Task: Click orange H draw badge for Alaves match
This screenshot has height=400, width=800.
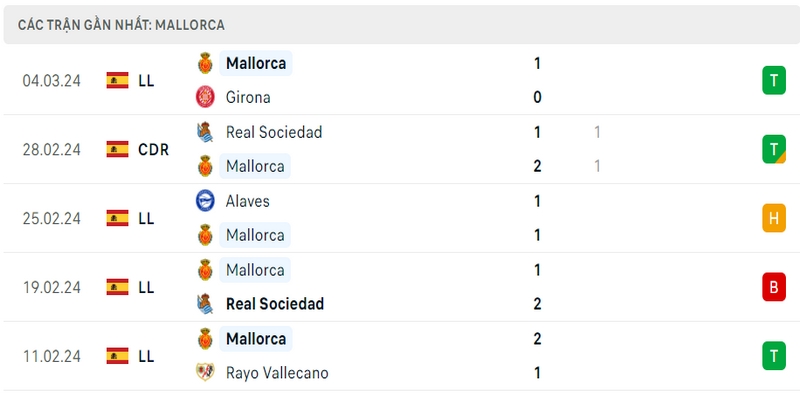Action: (774, 218)
